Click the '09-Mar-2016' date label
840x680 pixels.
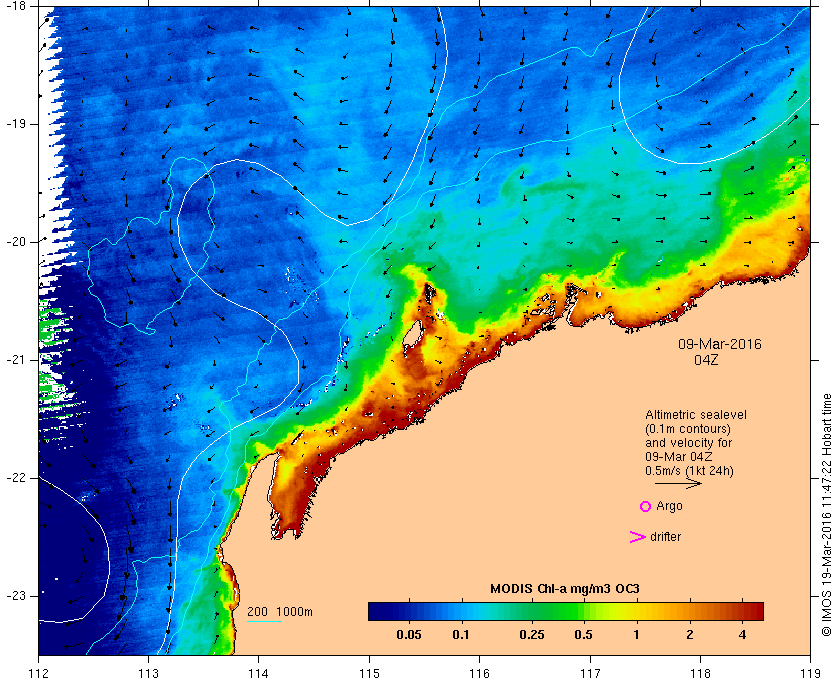click(x=719, y=344)
